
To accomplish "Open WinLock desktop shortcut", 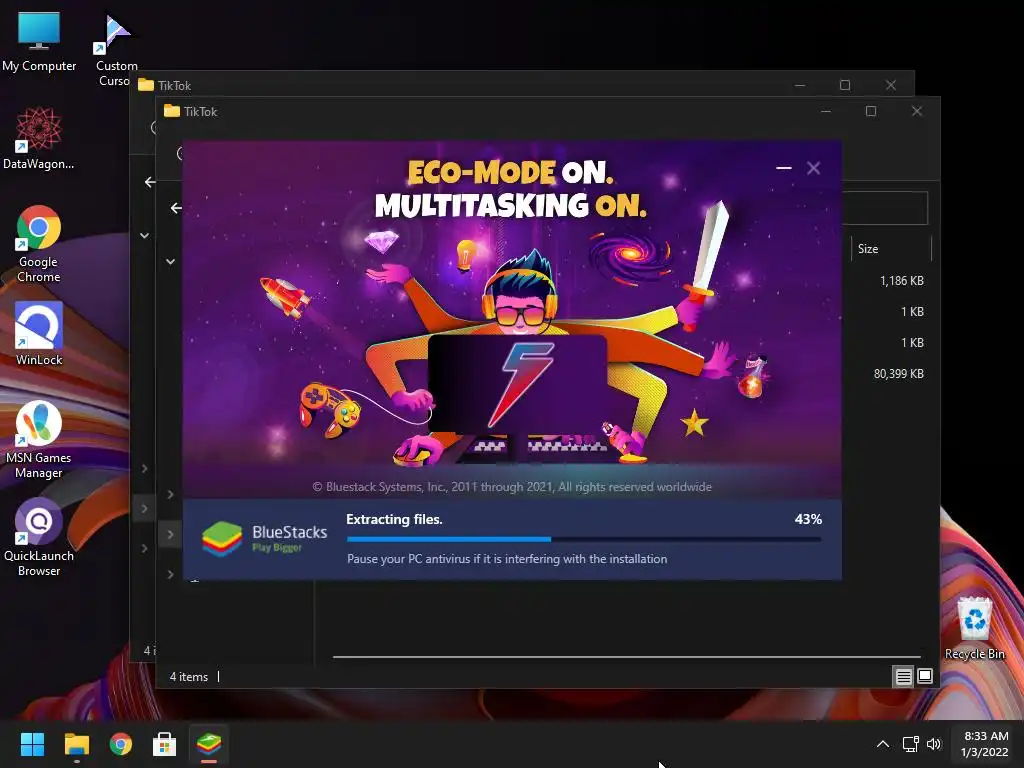I will [x=39, y=334].
